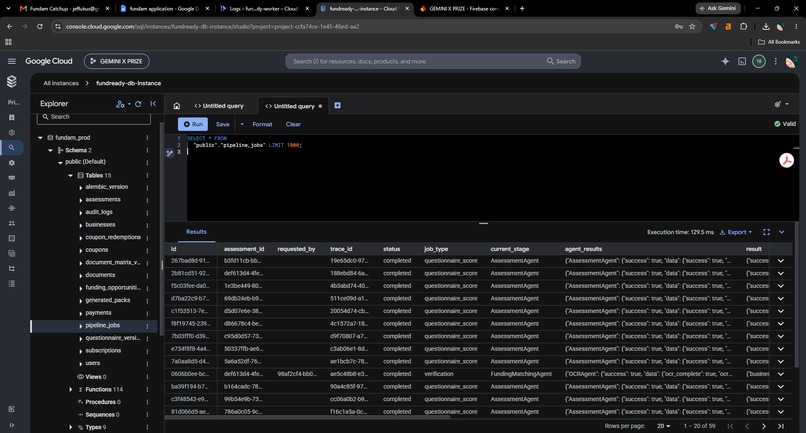Image resolution: width=806 pixels, height=433 pixels.
Task: Open the three-dot settings menu in the header
Action: [x=776, y=61]
